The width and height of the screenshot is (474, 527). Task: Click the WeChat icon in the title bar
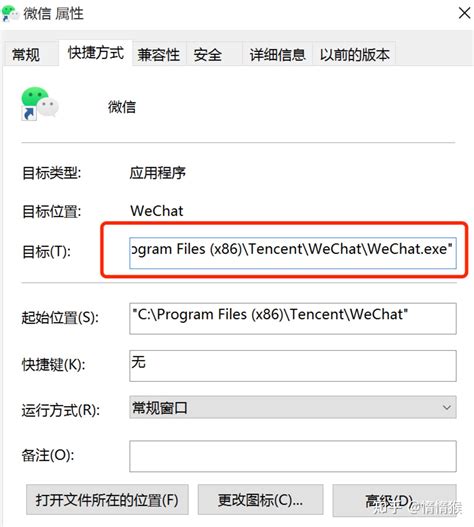[10, 14]
